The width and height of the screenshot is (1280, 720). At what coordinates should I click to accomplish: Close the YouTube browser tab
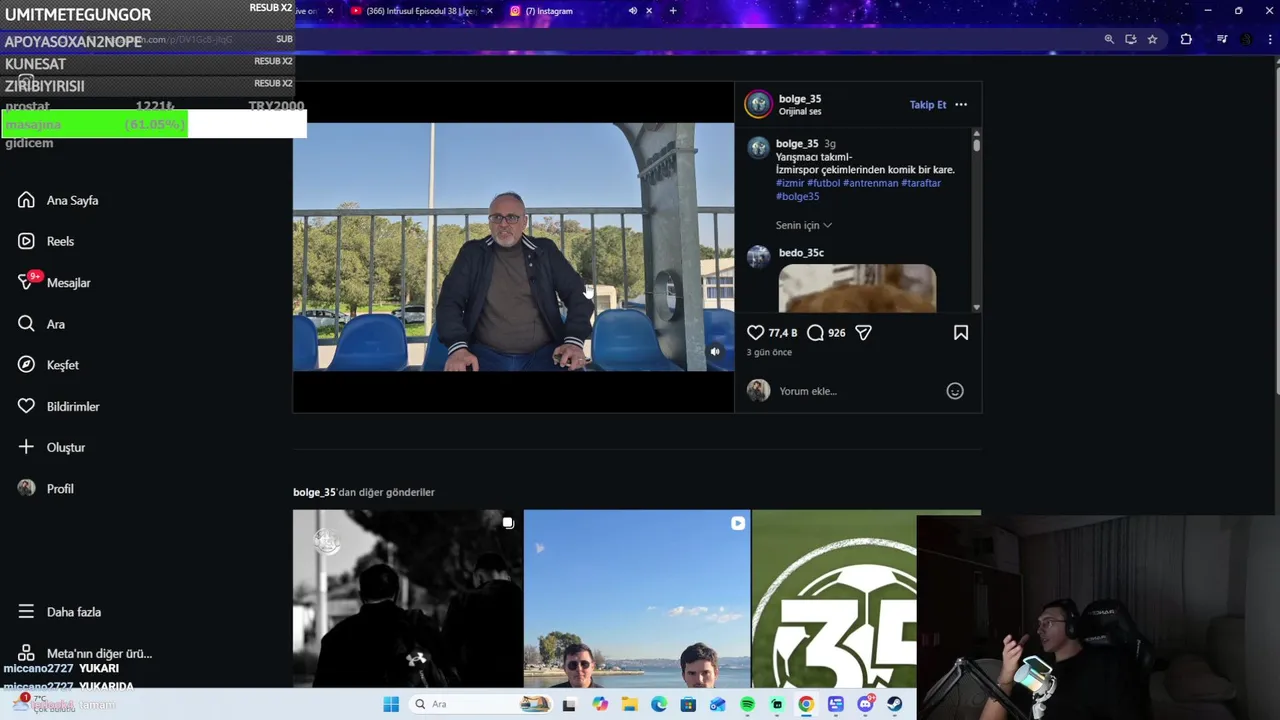(489, 11)
